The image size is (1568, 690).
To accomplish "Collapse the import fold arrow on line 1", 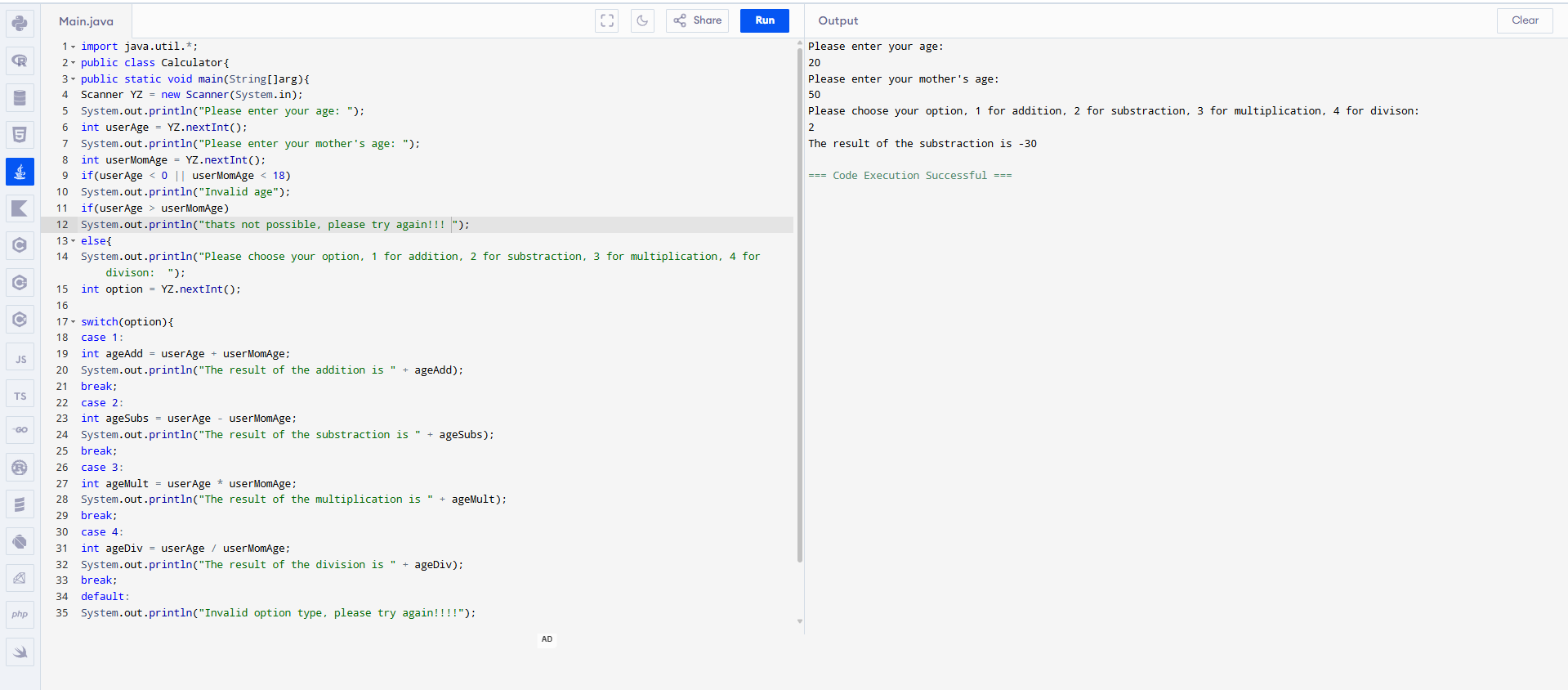I will coord(73,47).
